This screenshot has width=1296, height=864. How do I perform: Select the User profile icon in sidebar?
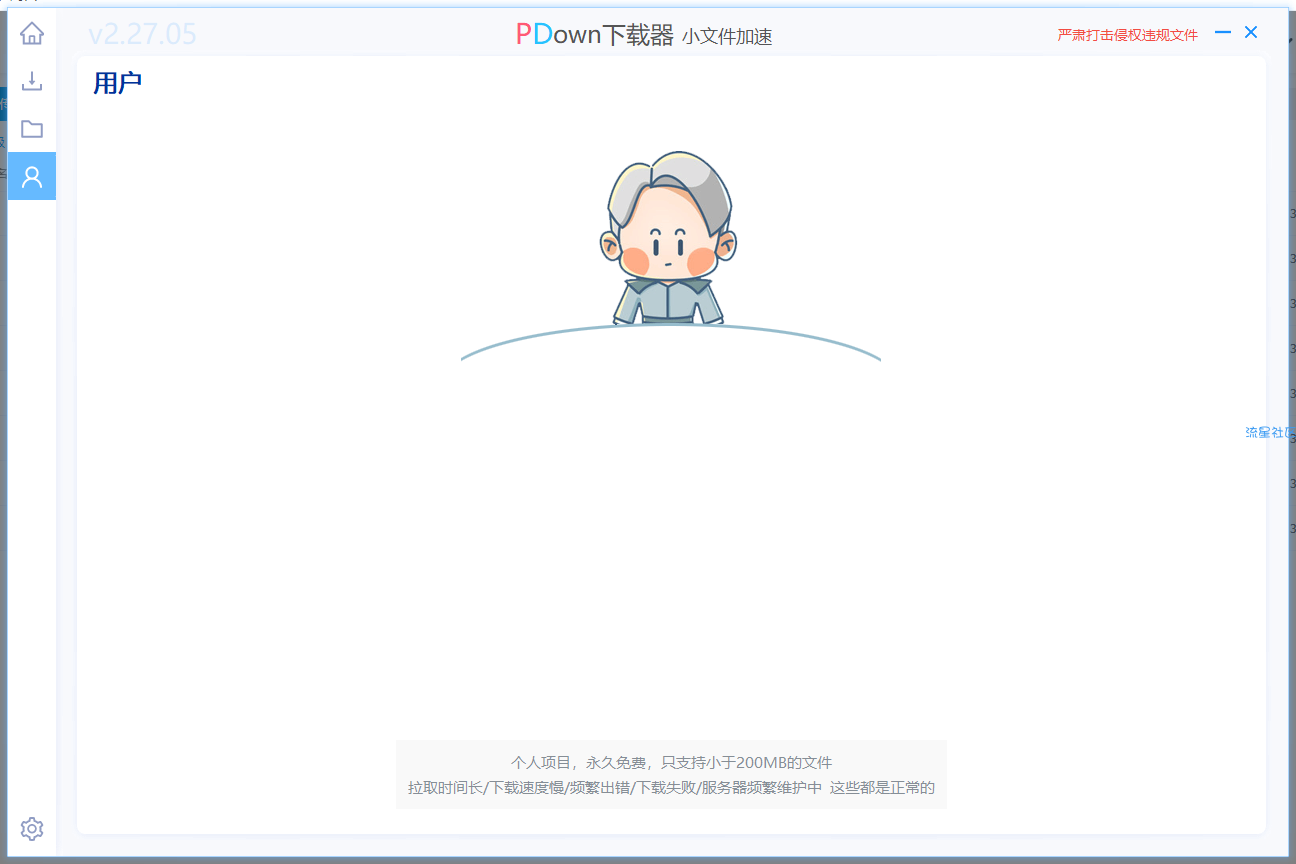(32, 177)
